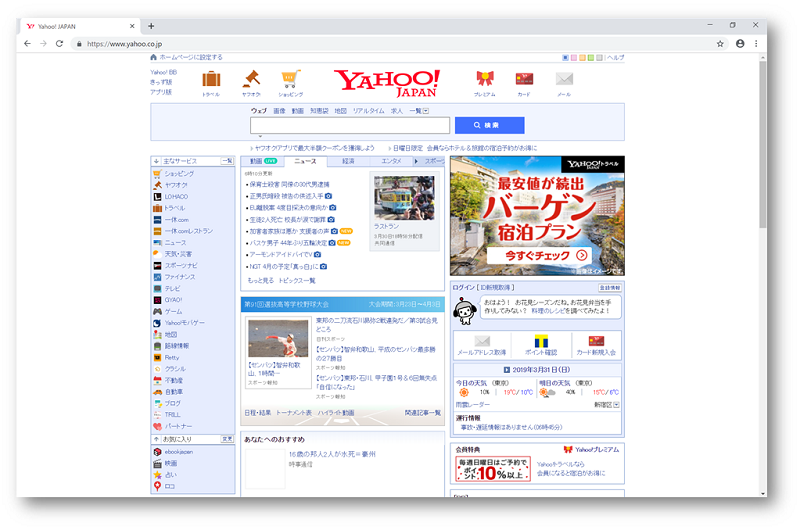The width and height of the screenshot is (800, 530).
Task: Expand the 一覧 dropdown in search categories
Action: point(426,111)
